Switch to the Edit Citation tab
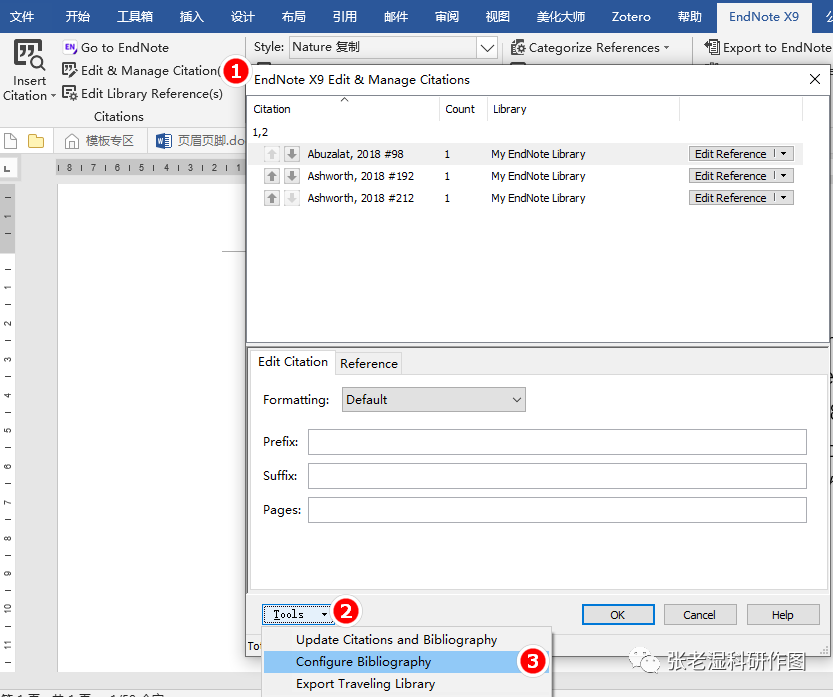833x697 pixels. click(x=293, y=362)
